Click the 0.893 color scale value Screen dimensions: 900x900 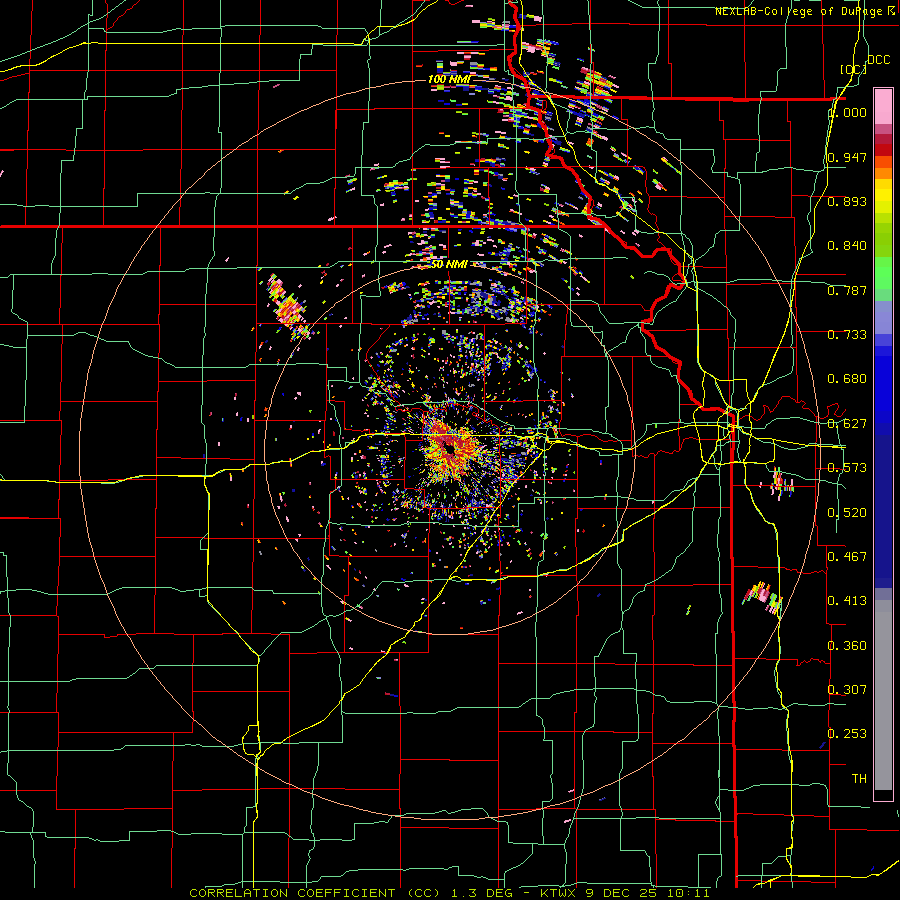847,201
